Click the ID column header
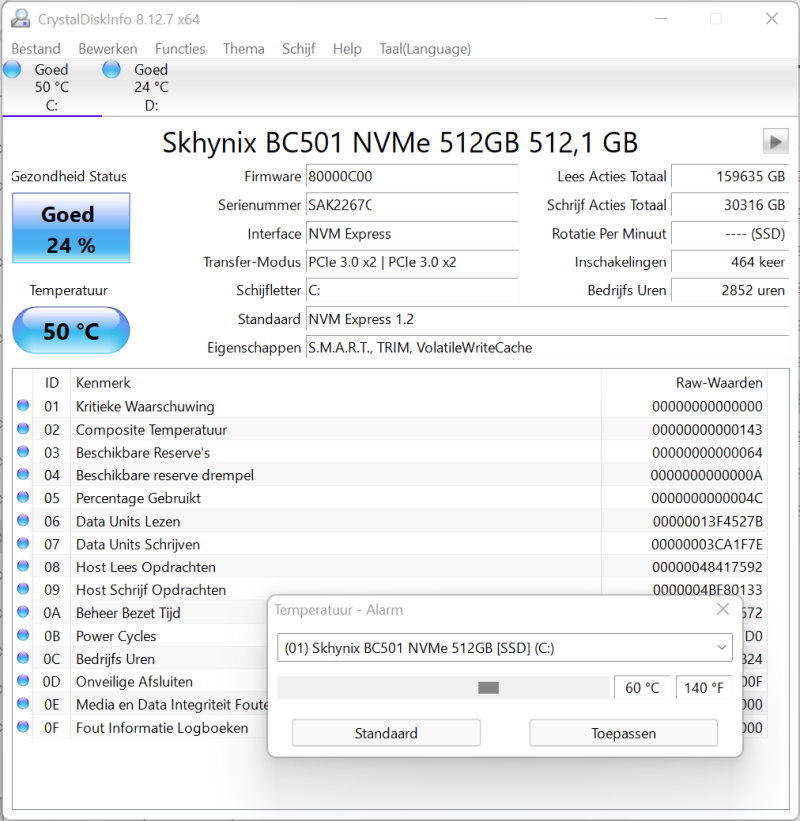Screen dimensions: 800x821 coord(51,383)
